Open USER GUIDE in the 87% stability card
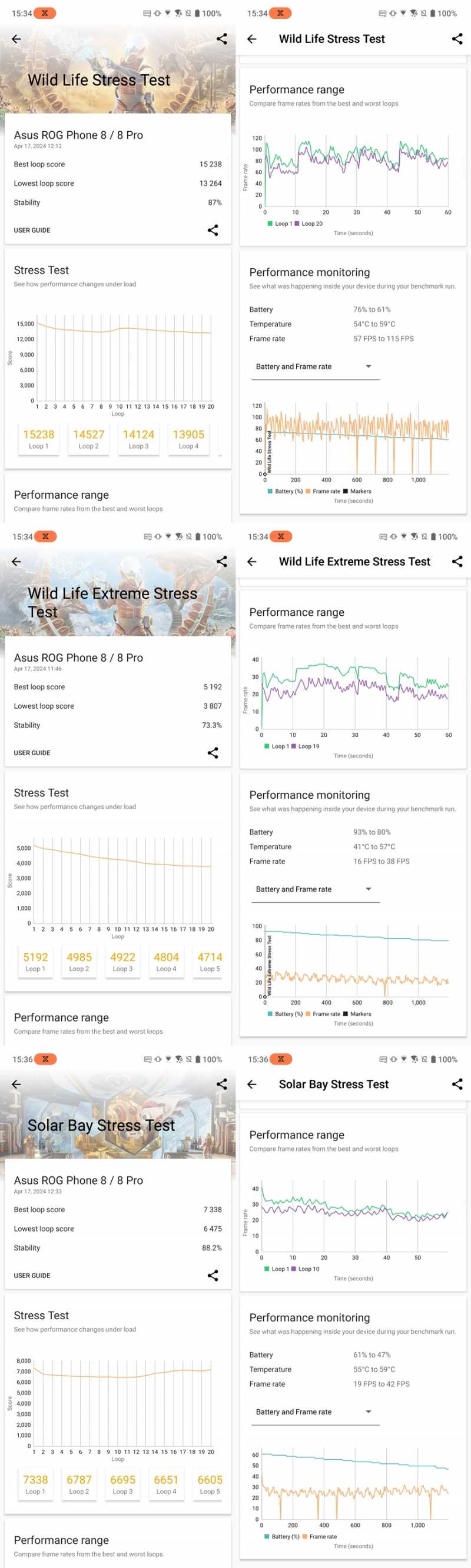The image size is (471, 1568). click(x=32, y=231)
